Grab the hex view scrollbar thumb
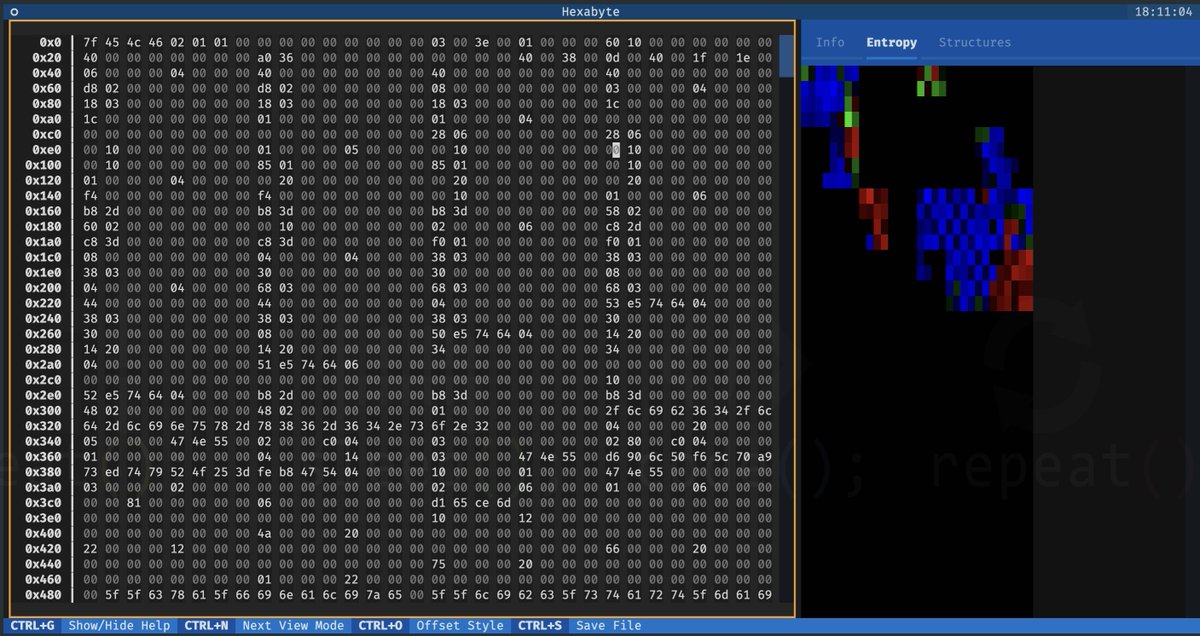Image resolution: width=1200 pixels, height=636 pixels. tap(787, 57)
